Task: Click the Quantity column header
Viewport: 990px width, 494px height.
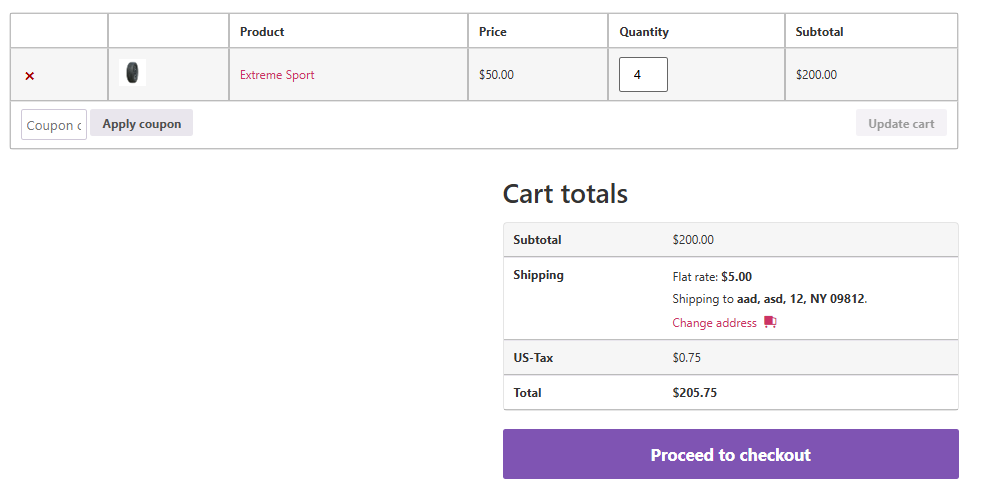Action: coord(644,32)
